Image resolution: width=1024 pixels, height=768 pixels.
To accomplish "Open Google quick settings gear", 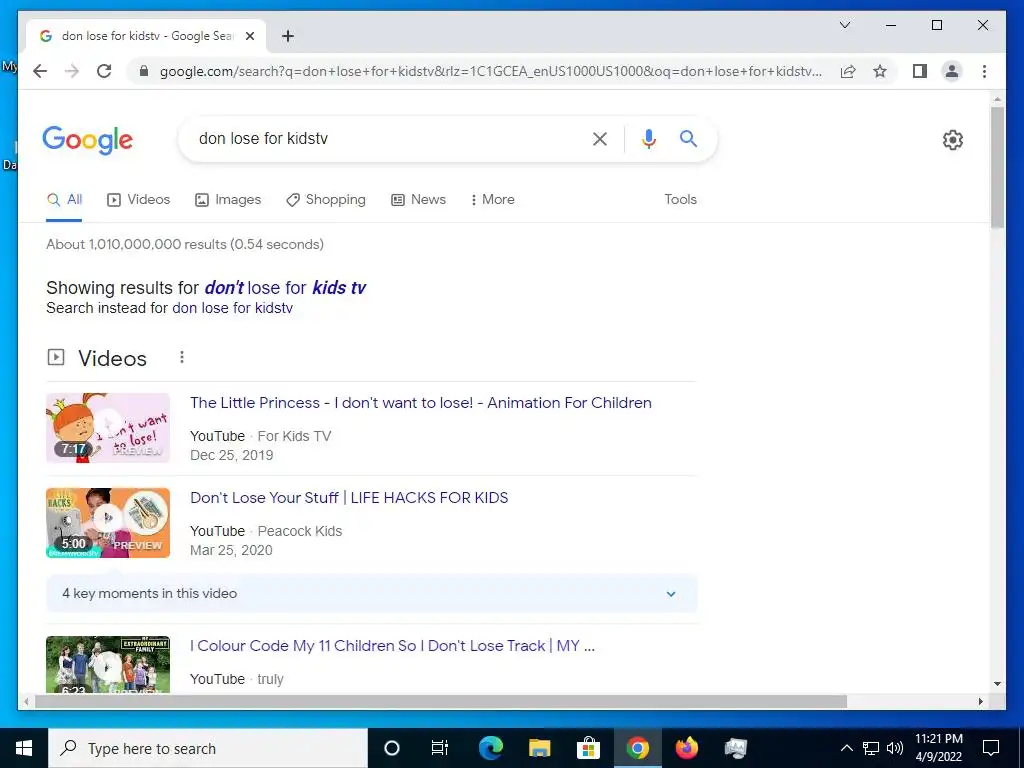I will (953, 140).
